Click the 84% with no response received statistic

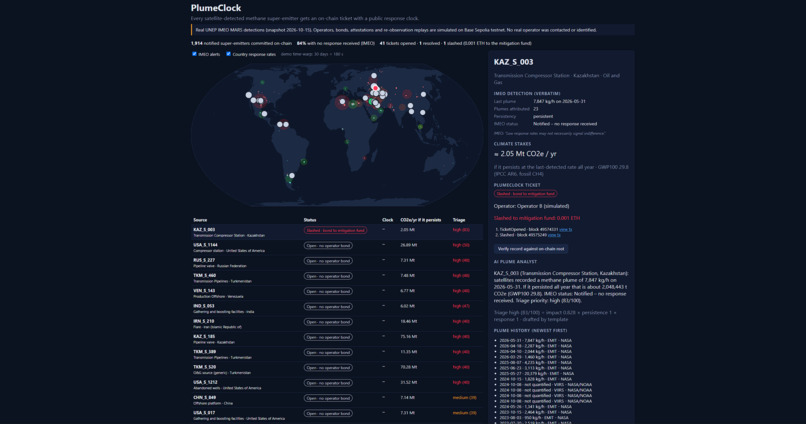(x=336, y=44)
